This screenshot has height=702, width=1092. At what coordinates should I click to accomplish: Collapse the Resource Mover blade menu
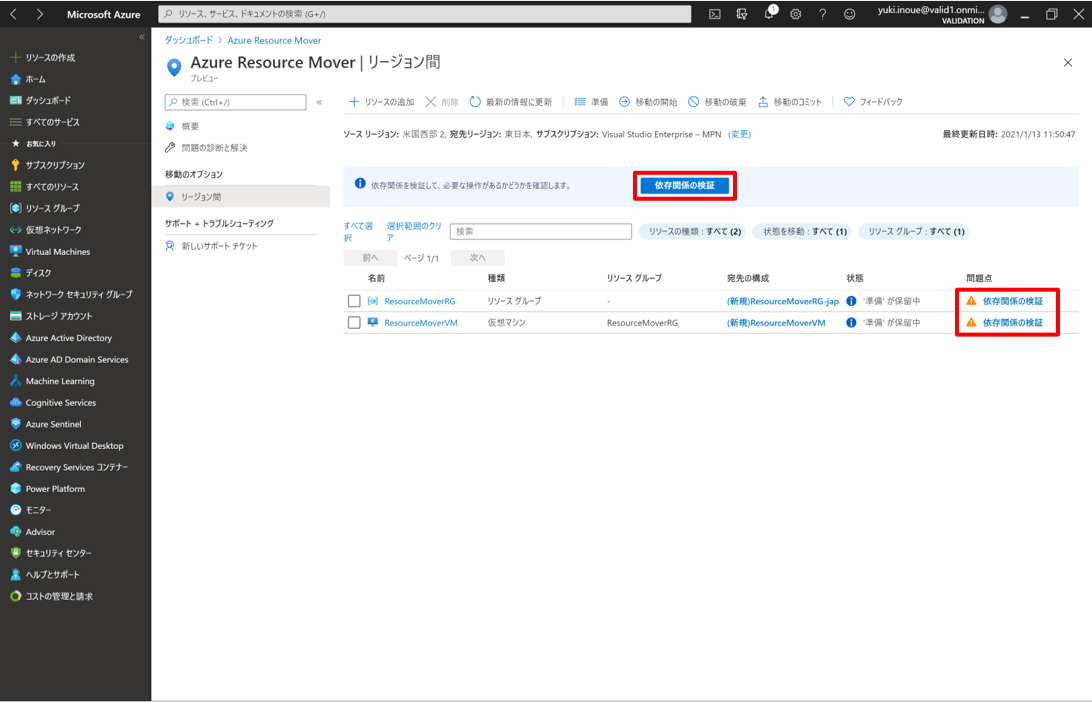tap(319, 102)
